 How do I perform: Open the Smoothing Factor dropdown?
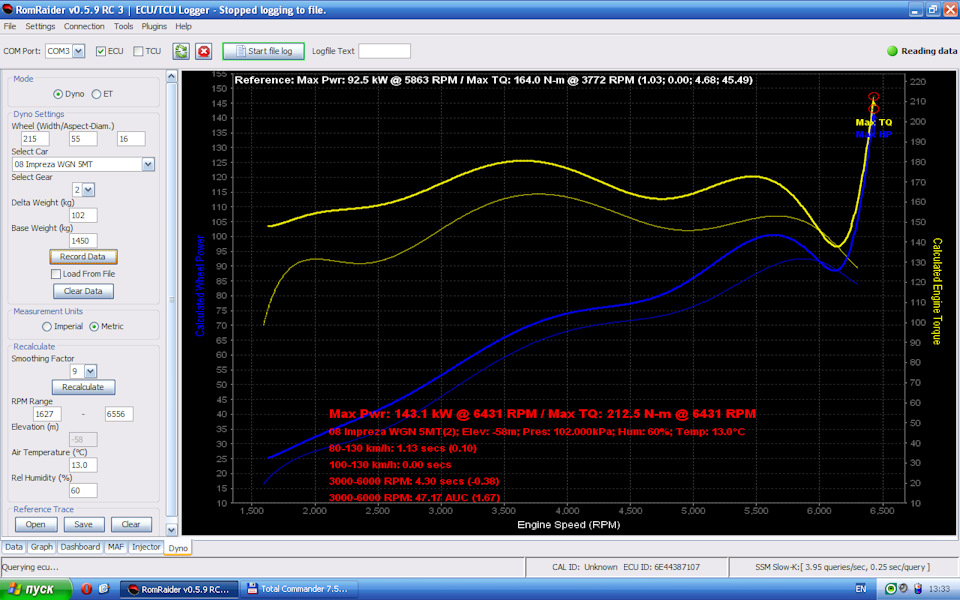91,371
